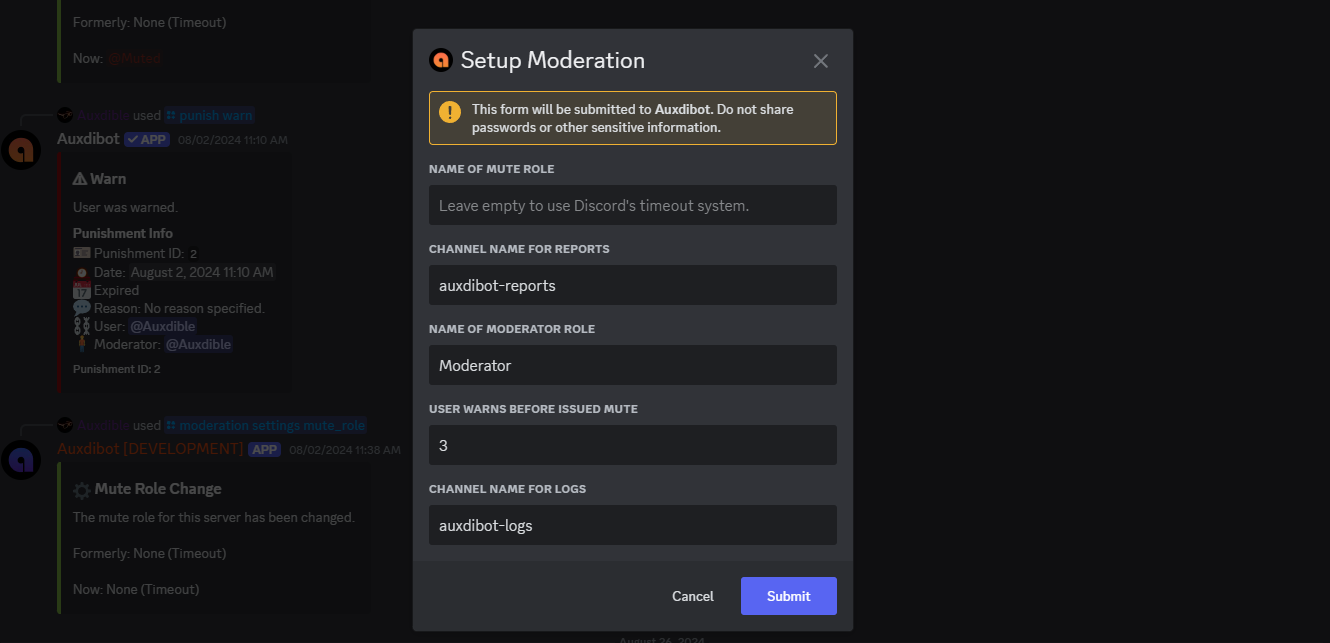Click the Warn triangle icon in embed
The width and height of the screenshot is (1330, 643).
tap(80, 178)
